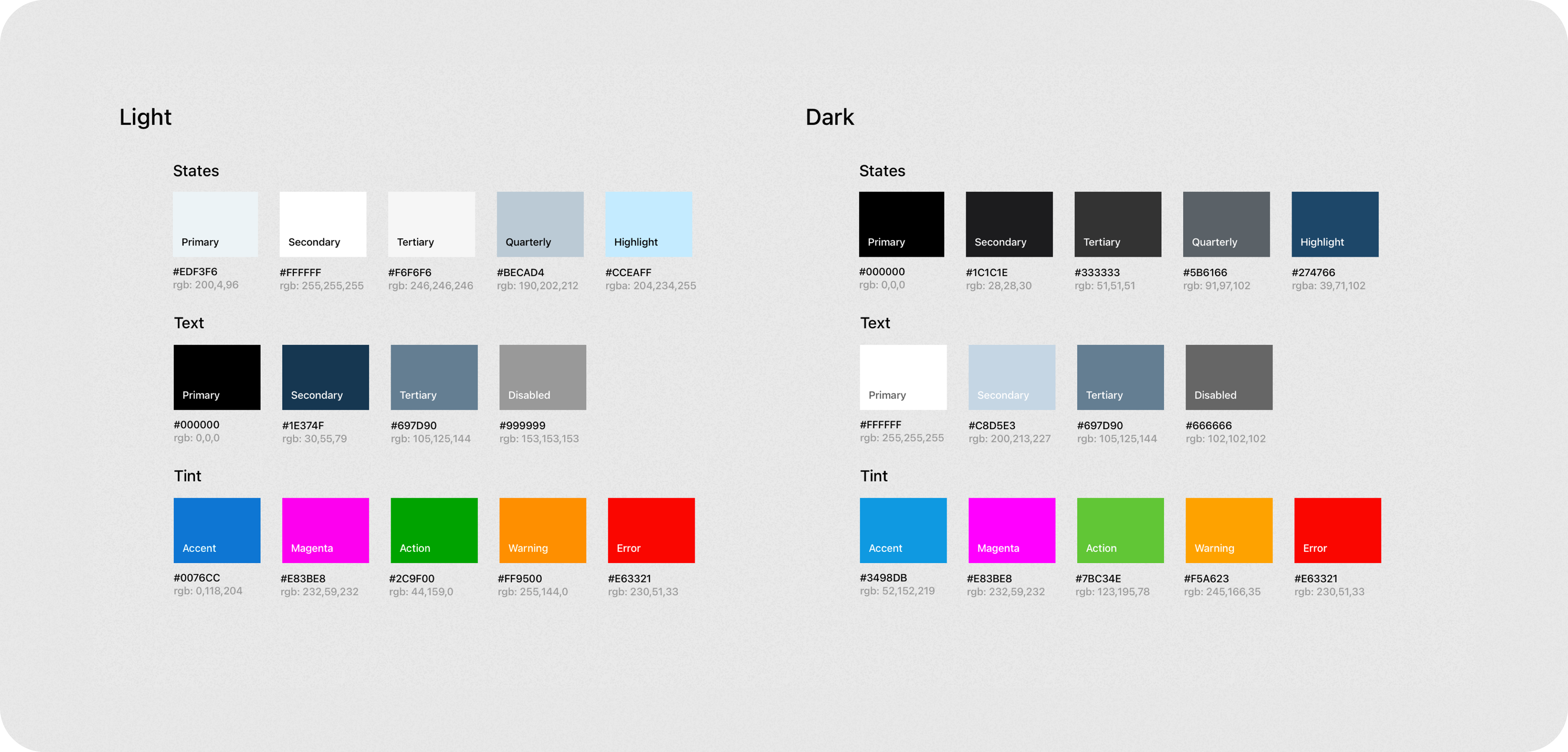Choose Light Tint Error red swatch
The width and height of the screenshot is (1568, 752).
[x=651, y=530]
